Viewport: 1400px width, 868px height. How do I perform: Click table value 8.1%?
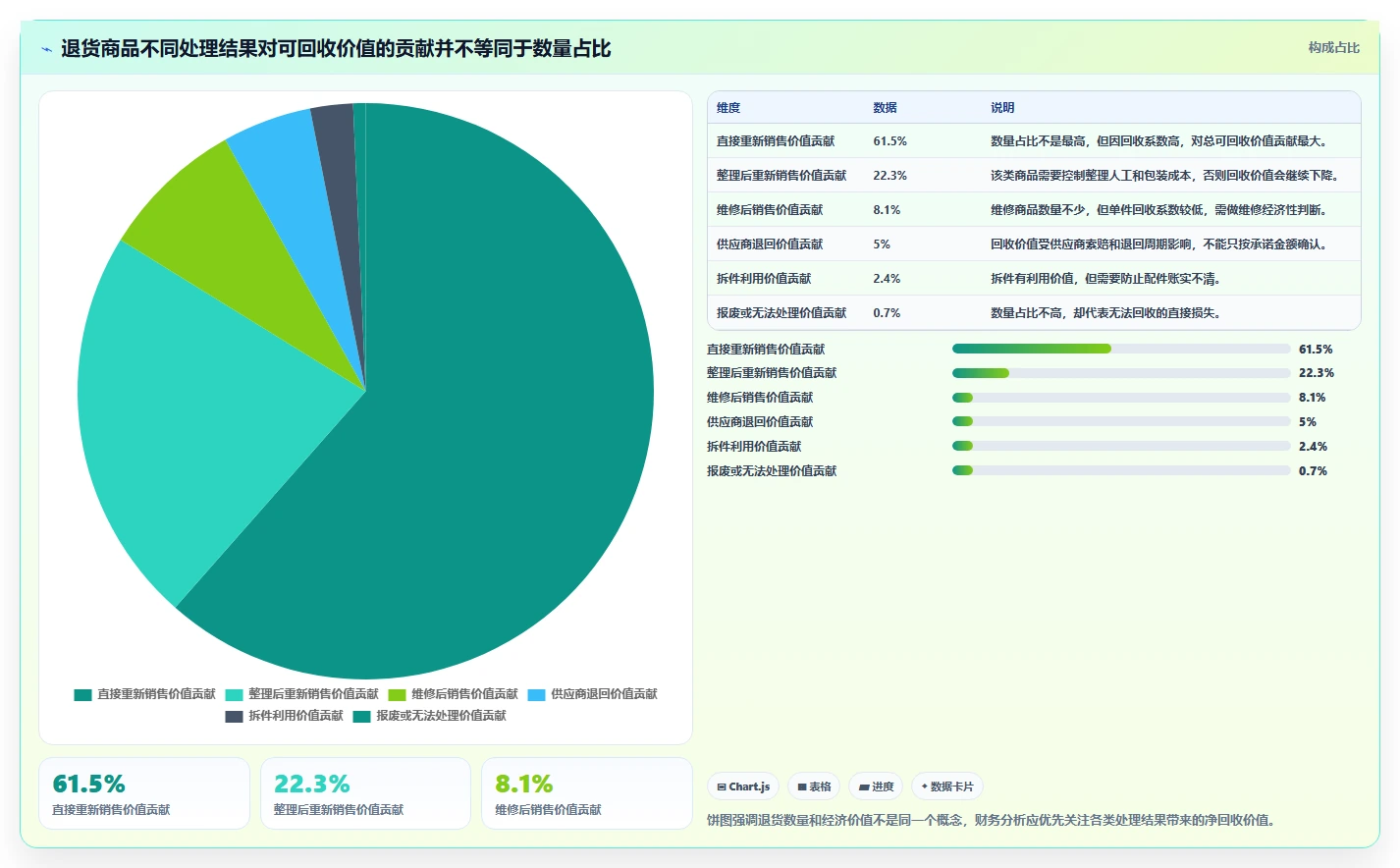click(x=887, y=210)
